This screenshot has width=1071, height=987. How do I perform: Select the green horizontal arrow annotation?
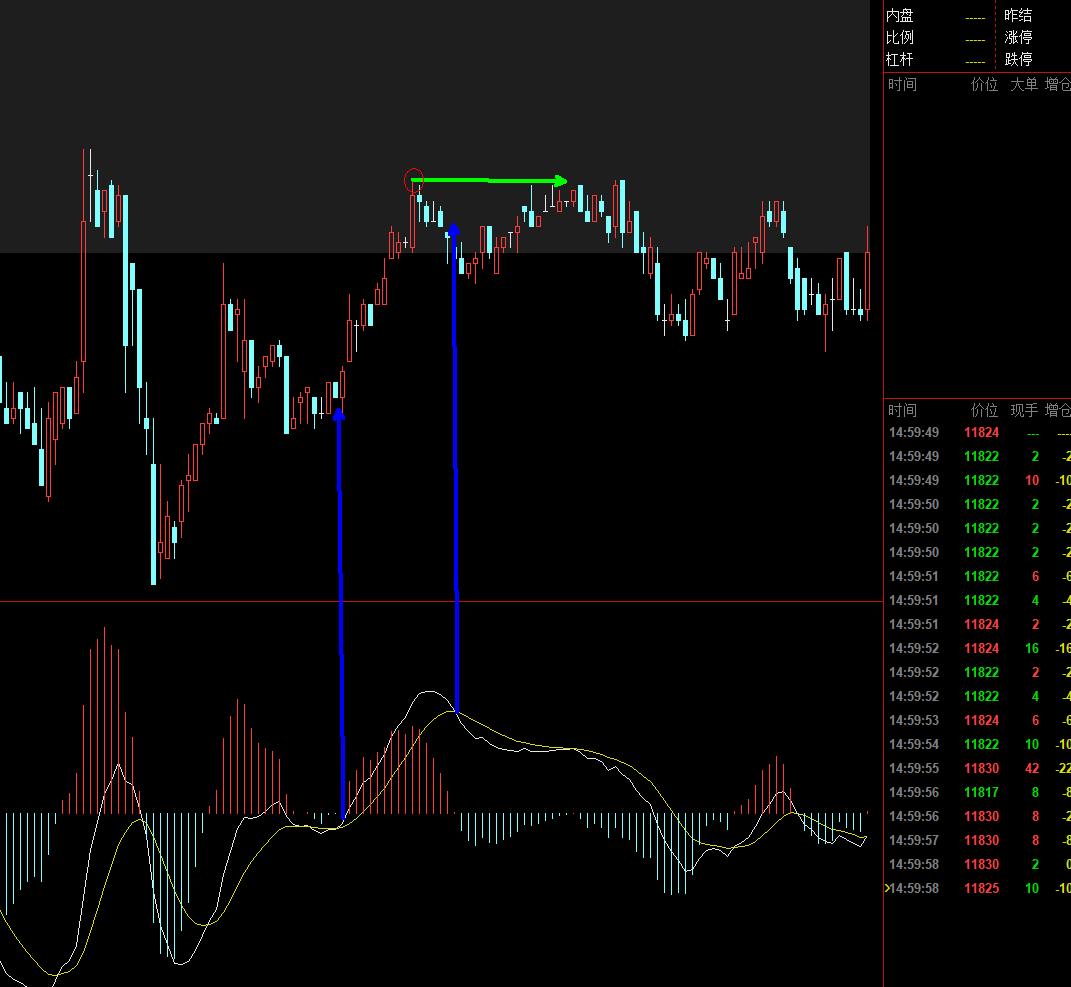tap(490, 181)
